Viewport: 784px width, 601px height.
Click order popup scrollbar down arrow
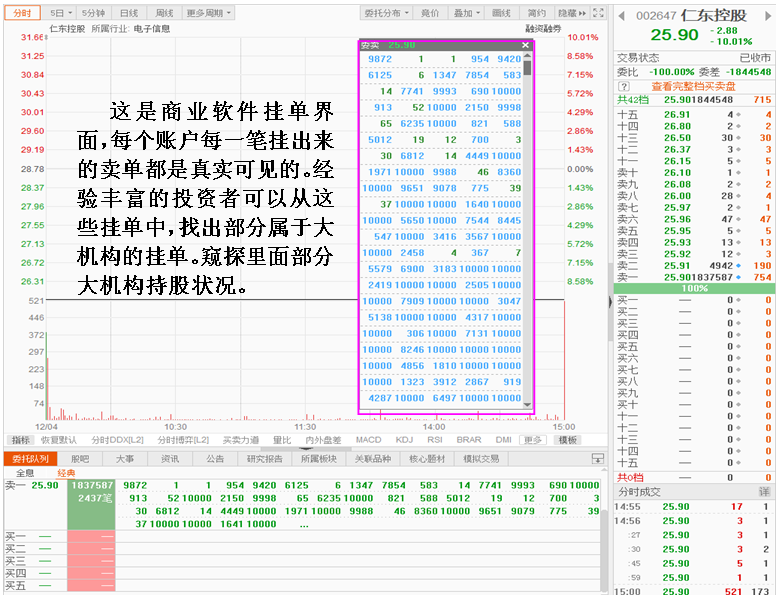(x=527, y=404)
